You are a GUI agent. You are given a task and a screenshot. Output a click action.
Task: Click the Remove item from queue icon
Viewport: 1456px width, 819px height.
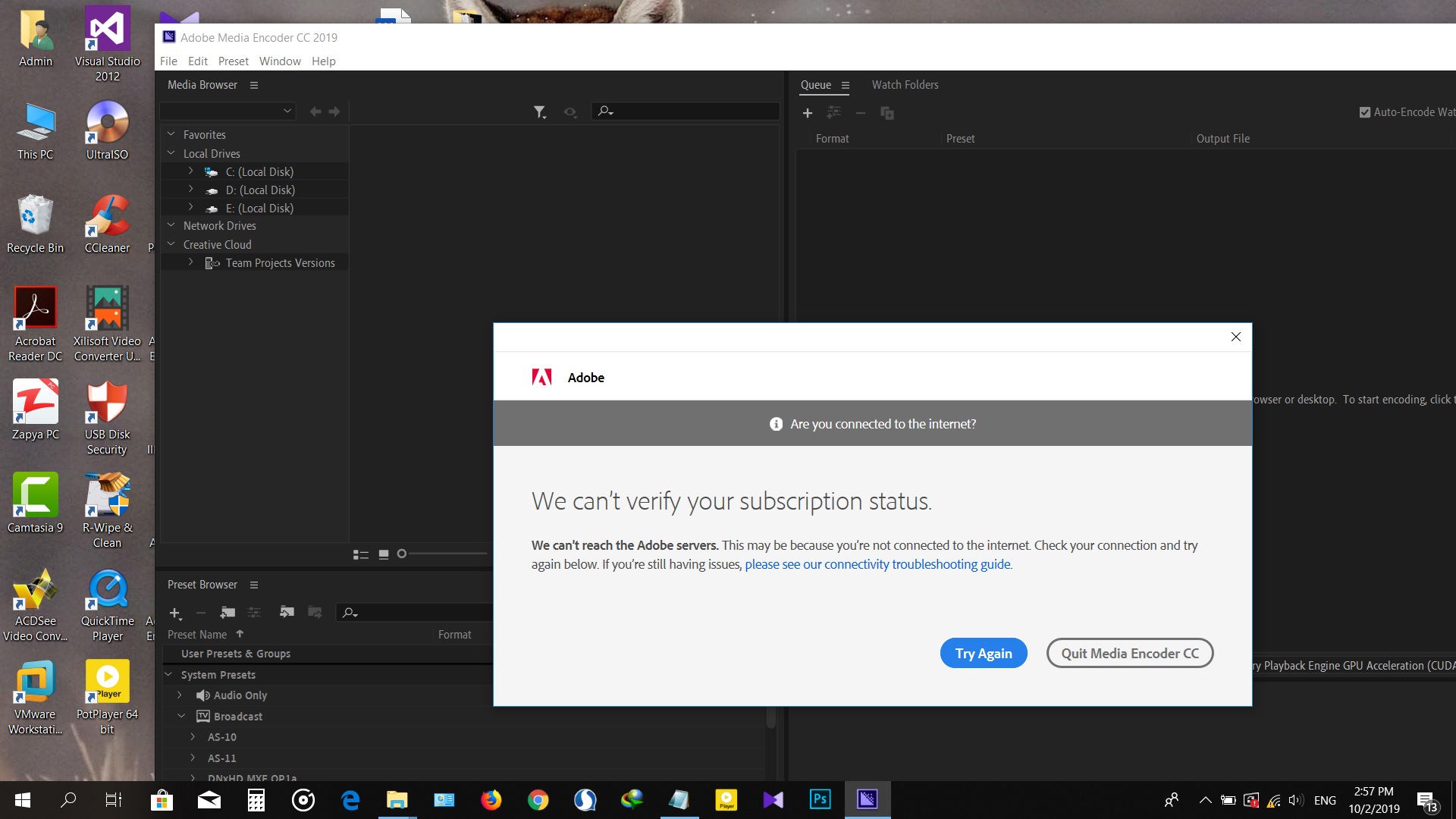coord(860,112)
